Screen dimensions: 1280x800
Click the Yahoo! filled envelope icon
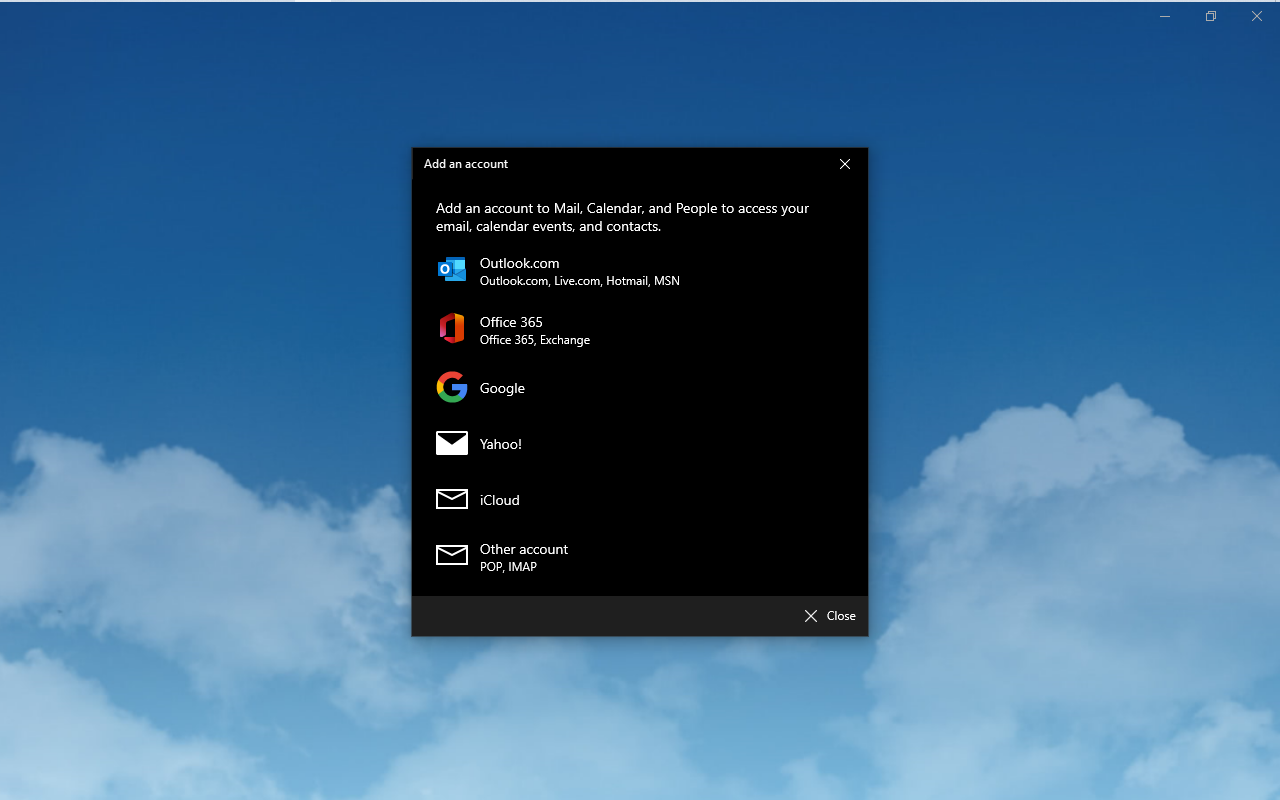[452, 443]
